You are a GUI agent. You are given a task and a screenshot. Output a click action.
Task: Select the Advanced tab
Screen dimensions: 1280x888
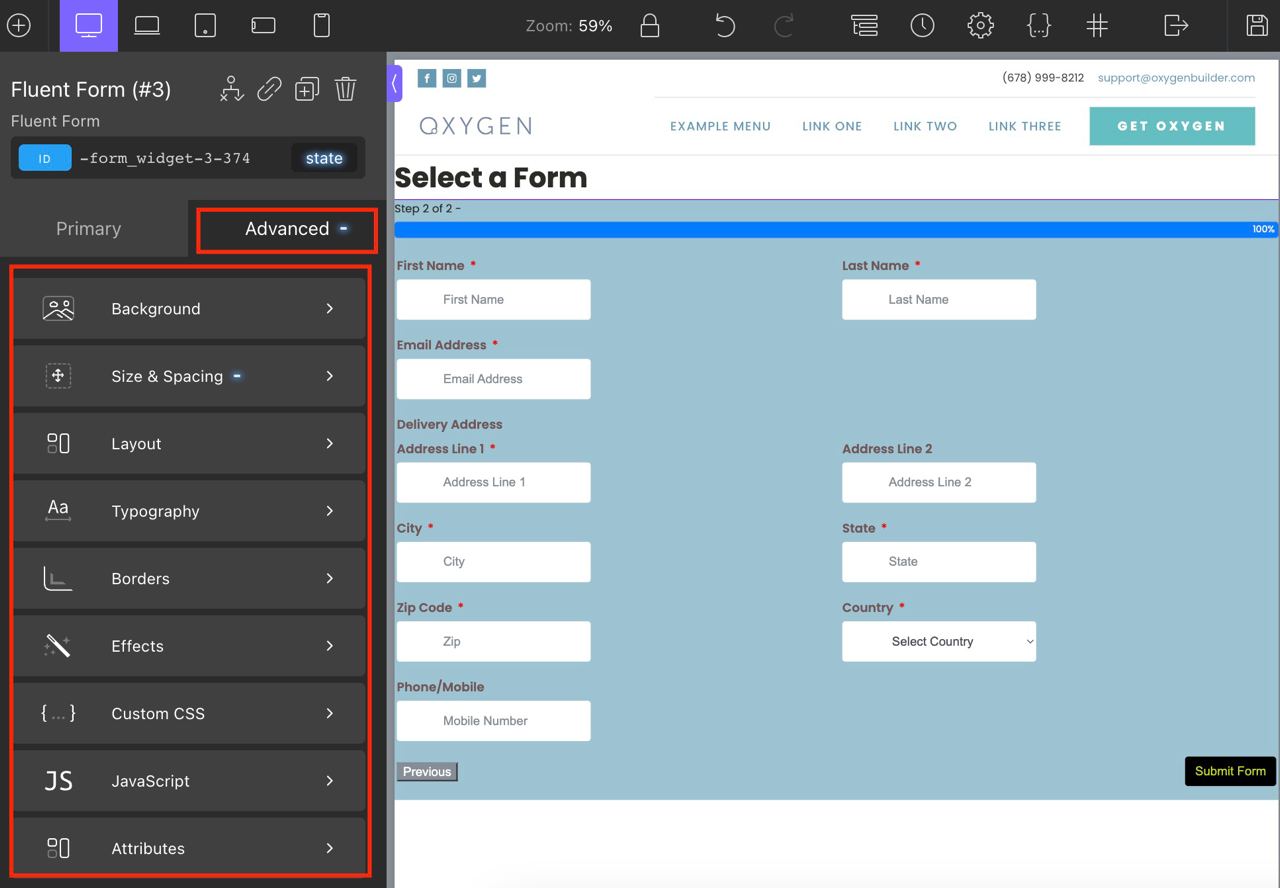(286, 228)
